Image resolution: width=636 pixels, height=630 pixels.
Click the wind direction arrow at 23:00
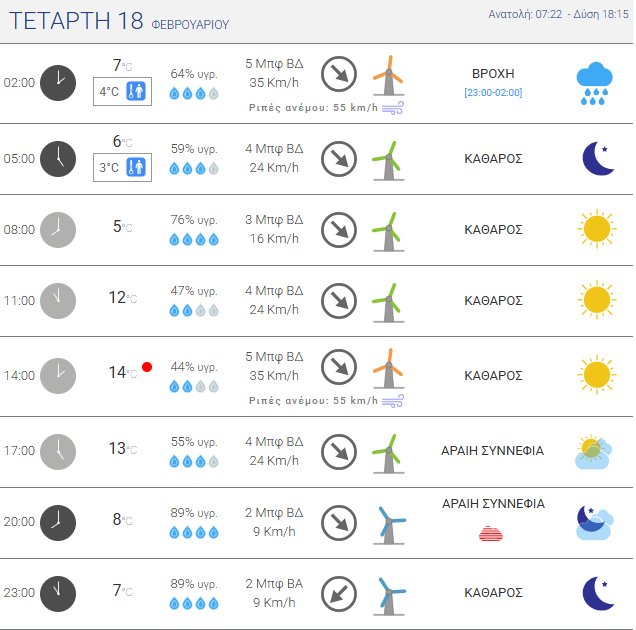[339, 594]
